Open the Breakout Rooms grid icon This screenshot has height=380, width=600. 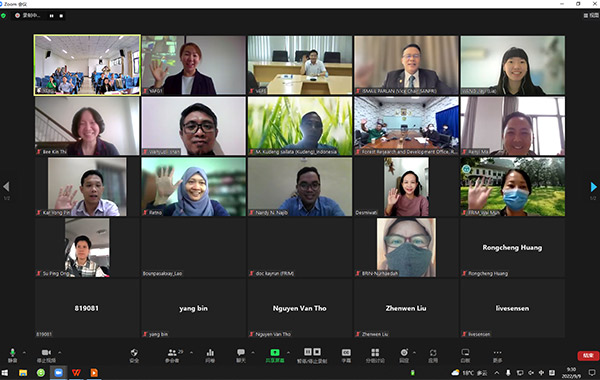[x=375, y=355]
